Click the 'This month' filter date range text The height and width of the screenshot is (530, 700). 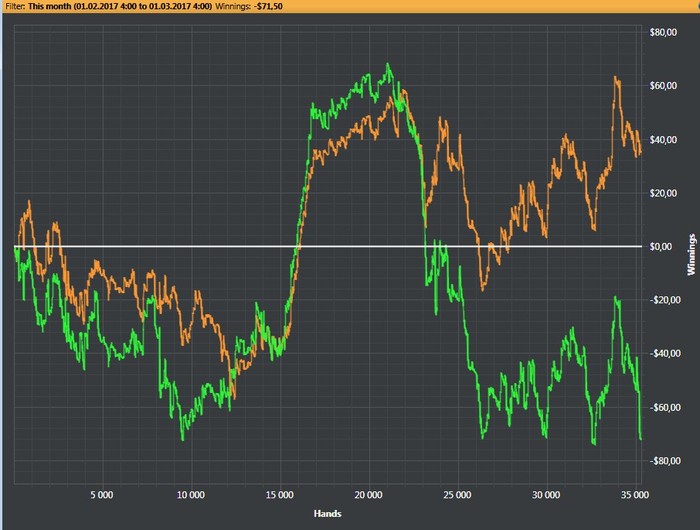tap(120, 6)
